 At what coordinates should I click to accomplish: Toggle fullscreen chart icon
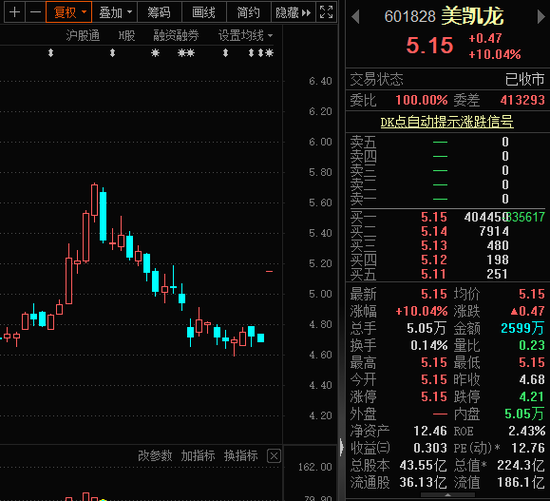point(326,13)
